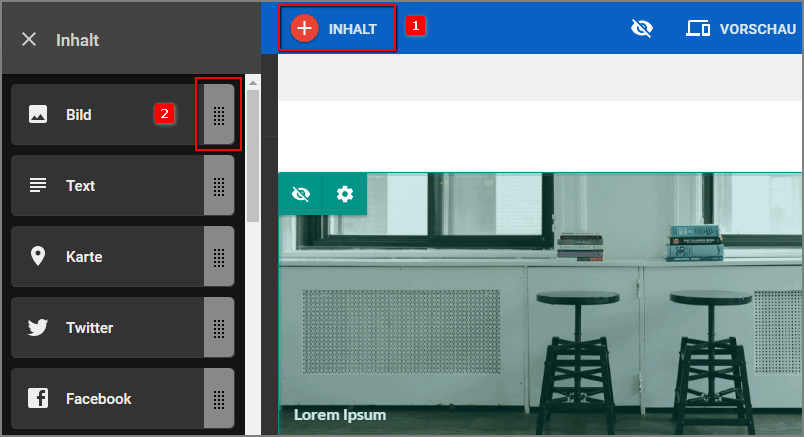Select the Text lines icon
The image size is (804, 437).
(x=38, y=185)
